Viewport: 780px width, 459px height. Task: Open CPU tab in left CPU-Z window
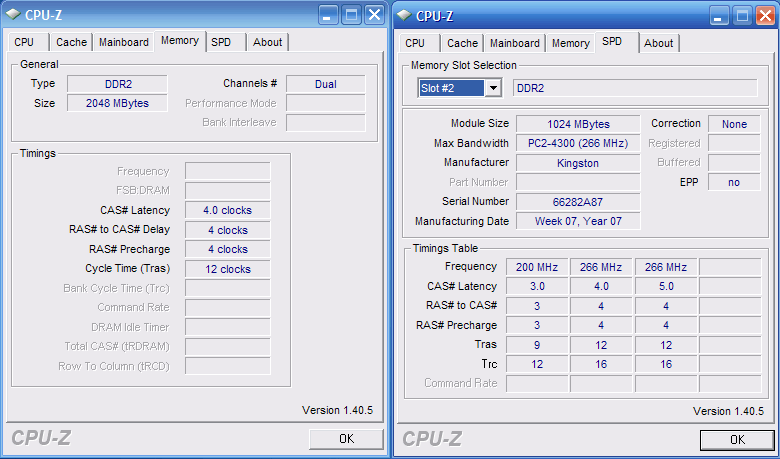pos(28,42)
